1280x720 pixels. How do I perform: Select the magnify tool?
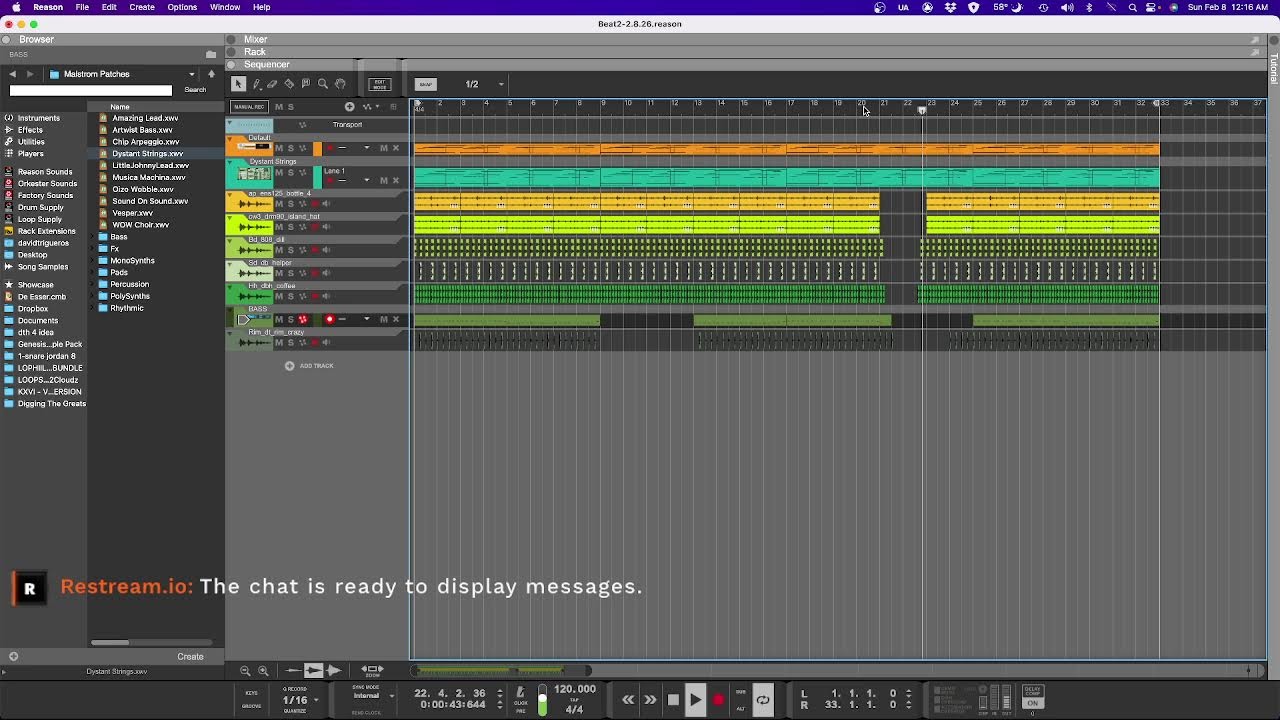pyautogui.click(x=323, y=84)
